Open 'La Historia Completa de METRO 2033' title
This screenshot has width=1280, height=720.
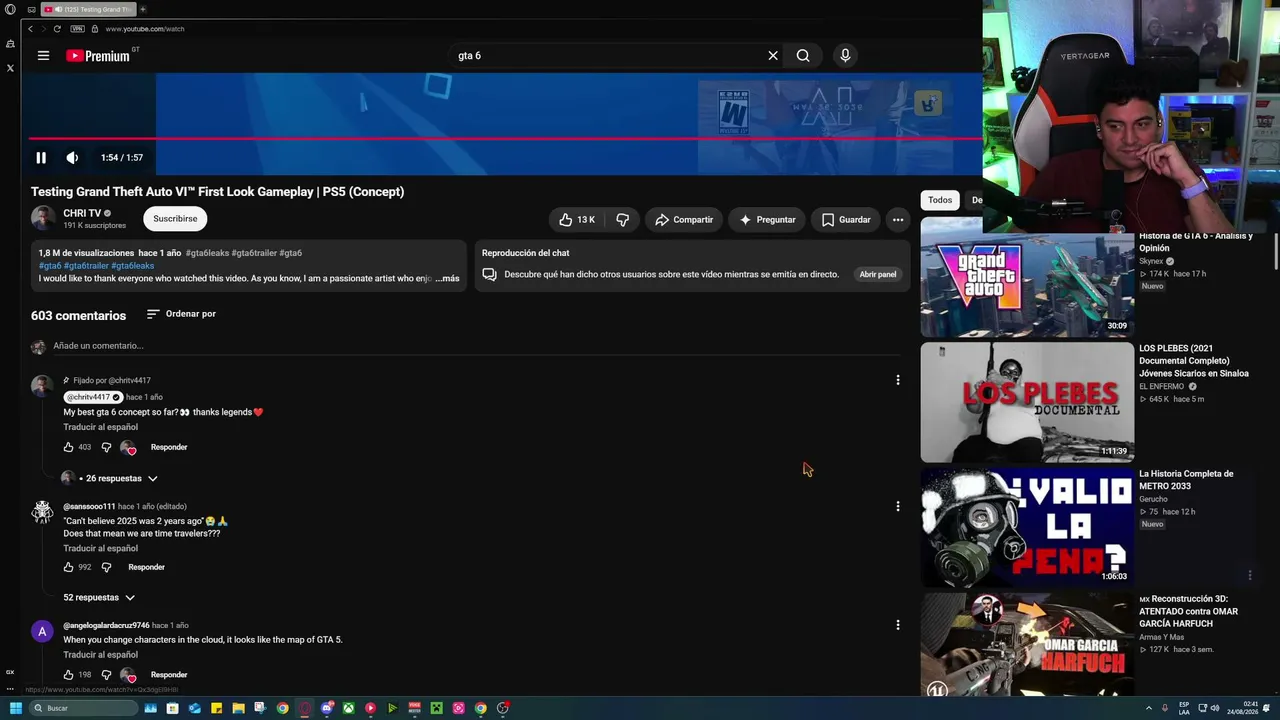point(1186,480)
